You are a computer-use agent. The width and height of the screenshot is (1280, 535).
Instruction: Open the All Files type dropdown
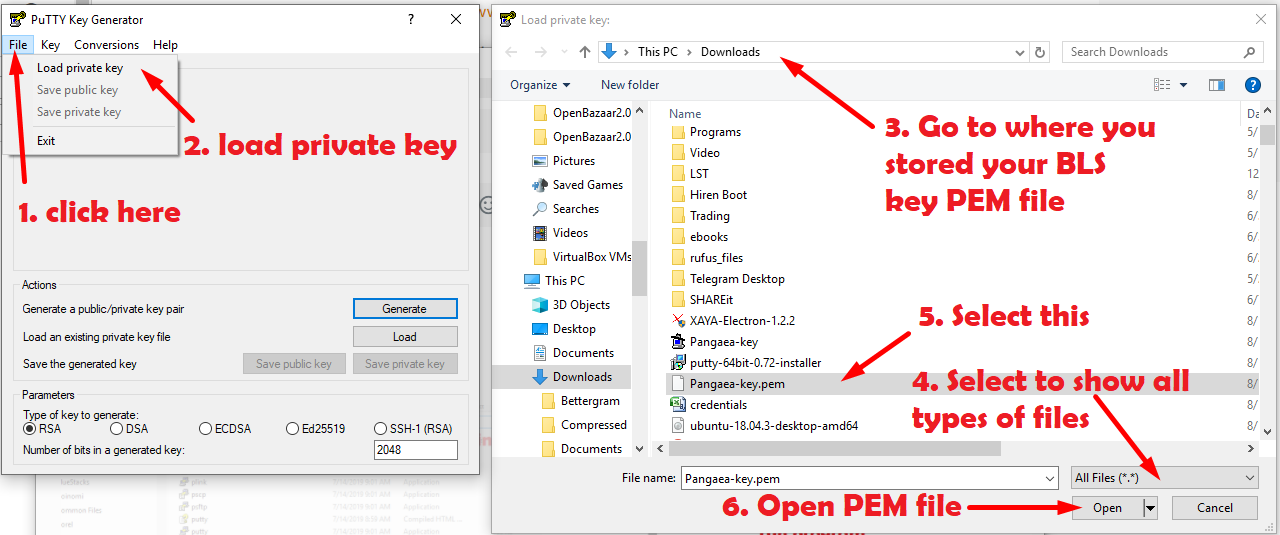(1163, 479)
